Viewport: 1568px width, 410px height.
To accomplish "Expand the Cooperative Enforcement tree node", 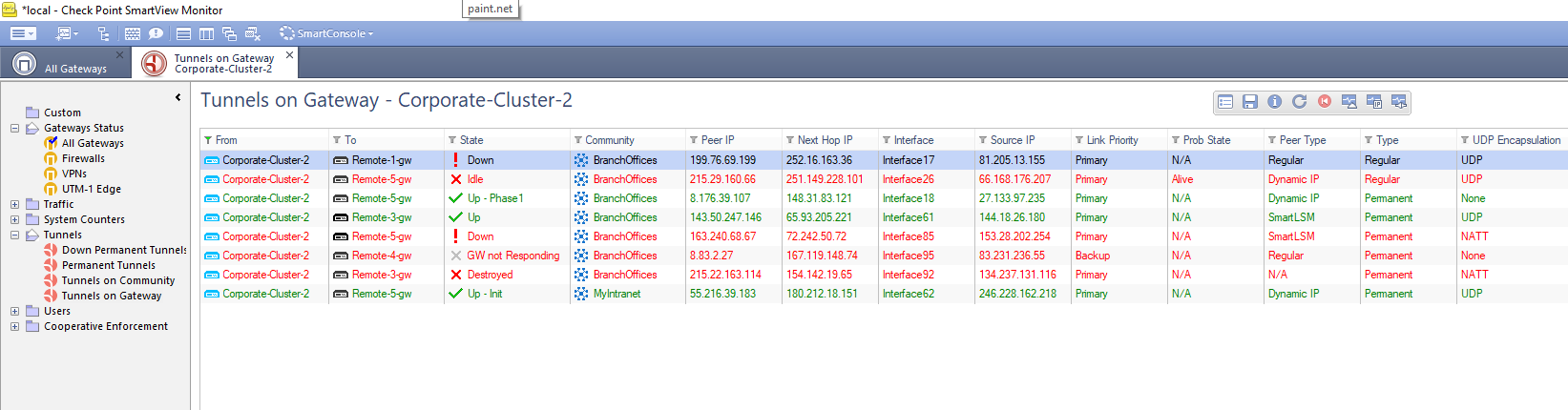I will 14,326.
